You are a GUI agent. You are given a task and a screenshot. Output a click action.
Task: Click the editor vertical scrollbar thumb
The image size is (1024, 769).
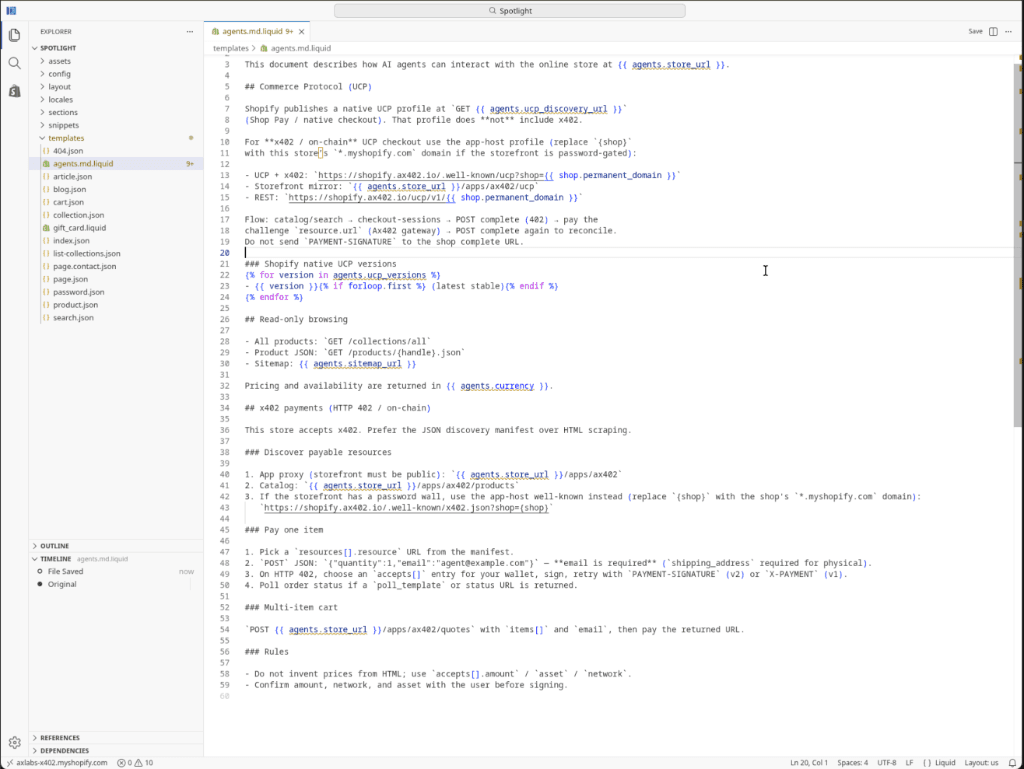point(1018,245)
